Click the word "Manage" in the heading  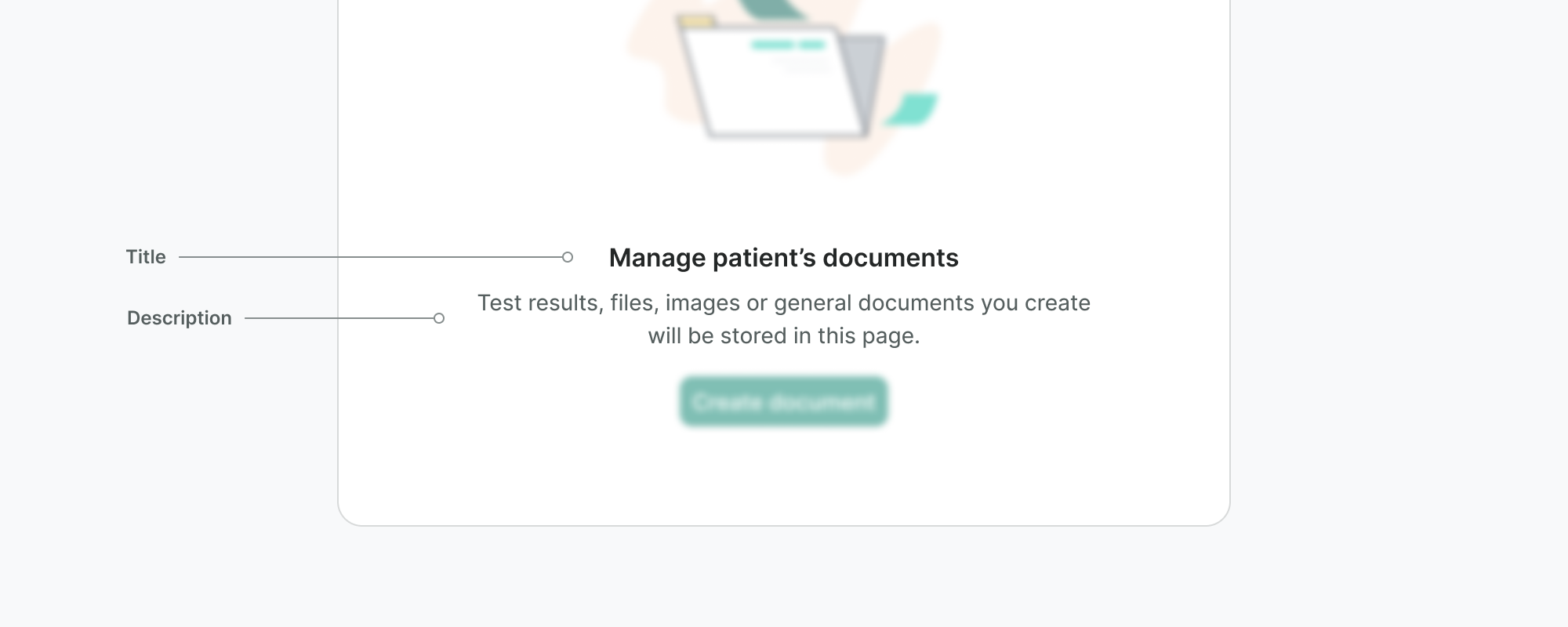click(x=657, y=258)
